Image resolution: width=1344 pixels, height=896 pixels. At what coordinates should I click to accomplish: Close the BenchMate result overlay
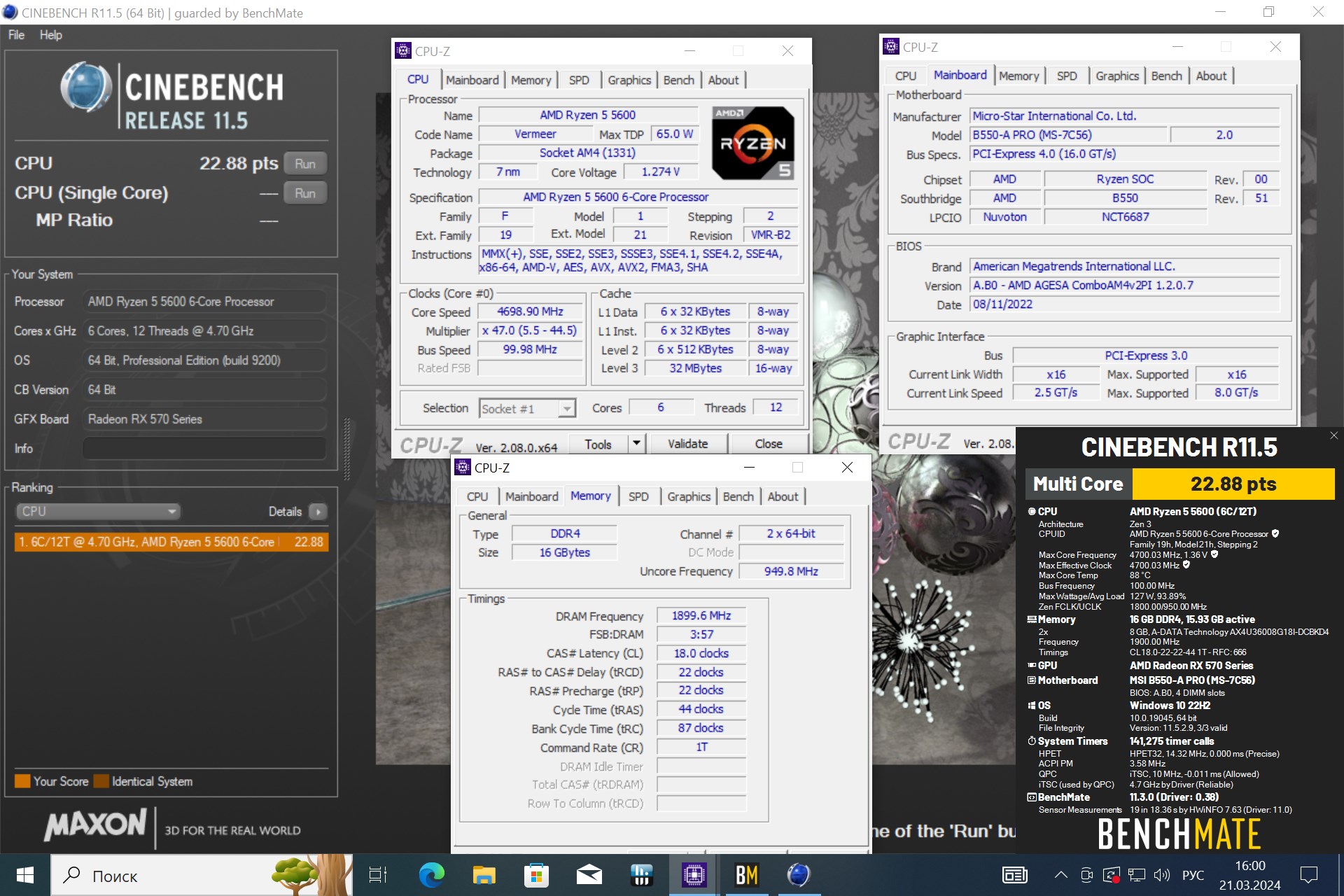(x=1333, y=435)
